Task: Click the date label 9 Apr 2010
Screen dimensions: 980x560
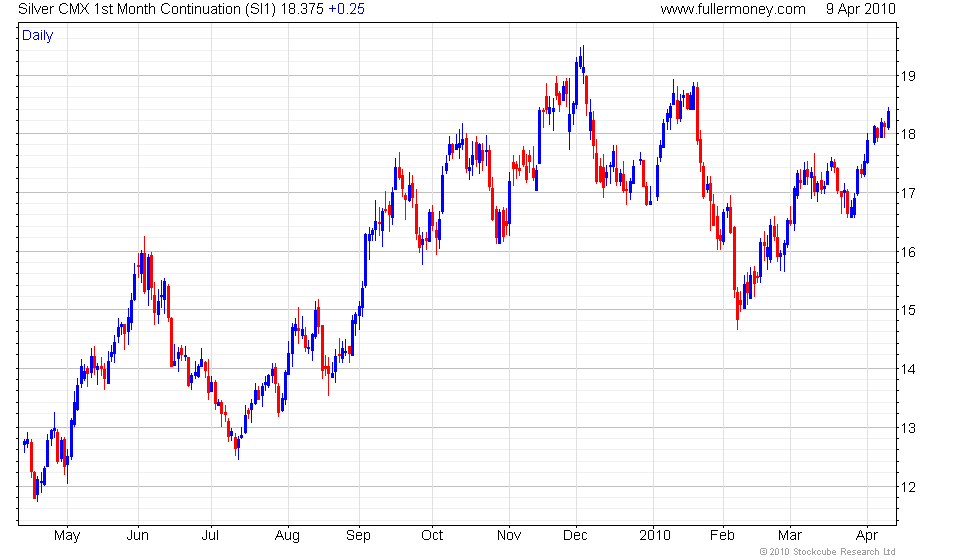Action: [861, 9]
